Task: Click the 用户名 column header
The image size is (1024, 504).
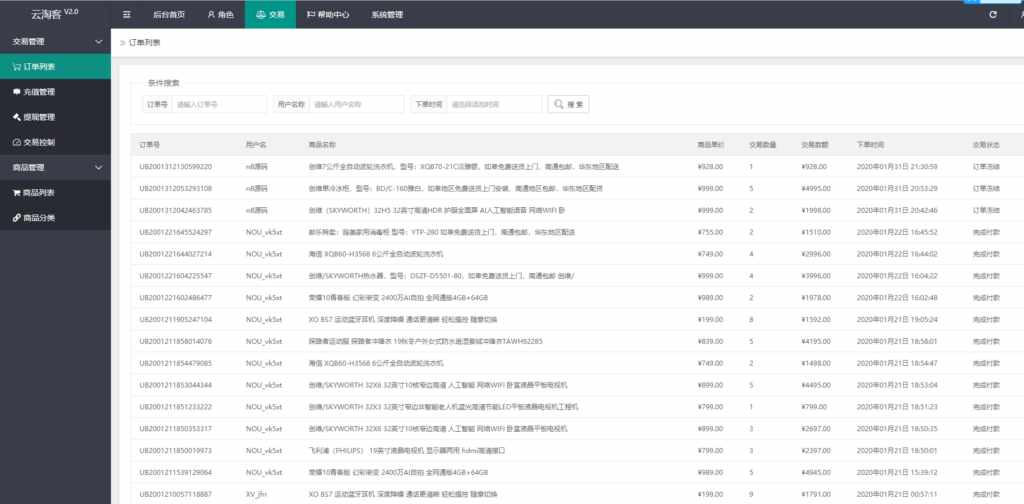Action: (x=256, y=145)
